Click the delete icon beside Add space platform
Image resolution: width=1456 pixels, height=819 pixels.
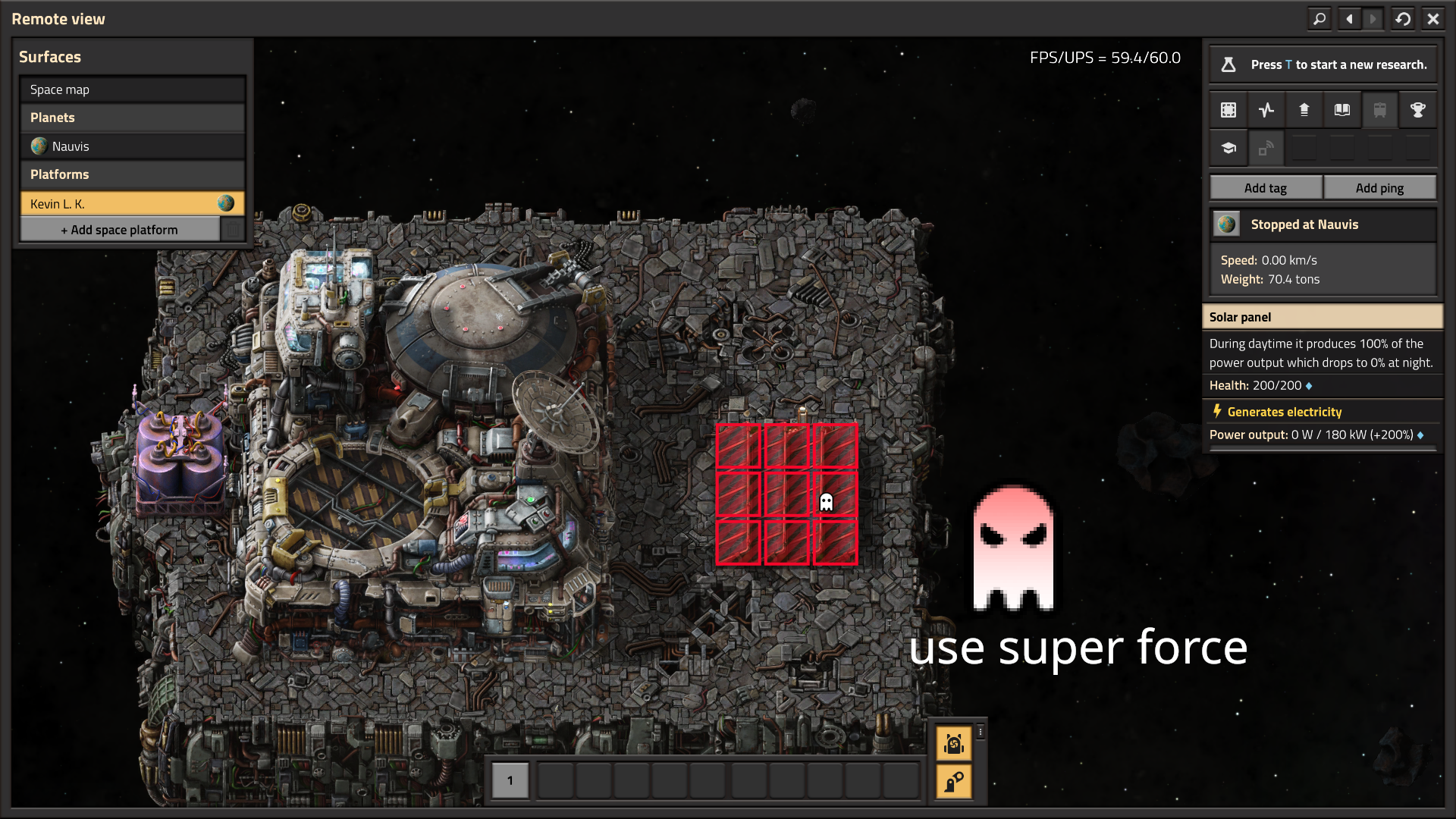233,230
